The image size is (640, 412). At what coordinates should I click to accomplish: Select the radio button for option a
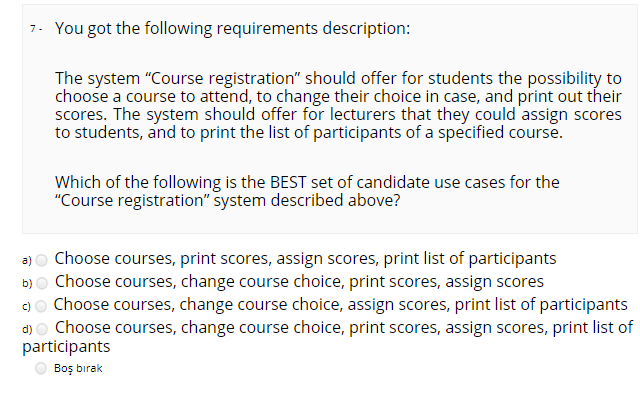pos(42,260)
